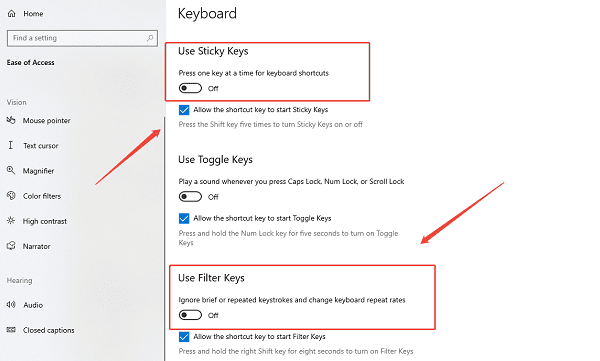Click the Hearing section label

coord(20,281)
